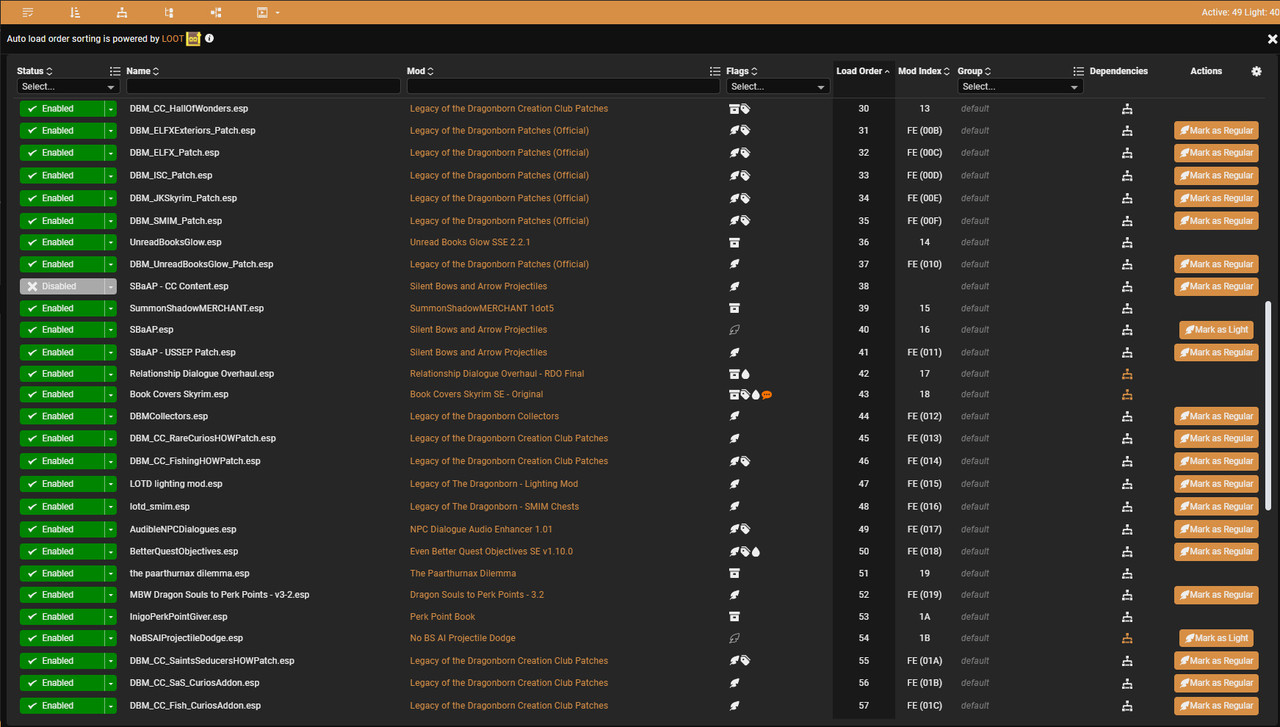Sort the table by Mod column
Viewport: 1280px width, 727px height.
click(421, 71)
